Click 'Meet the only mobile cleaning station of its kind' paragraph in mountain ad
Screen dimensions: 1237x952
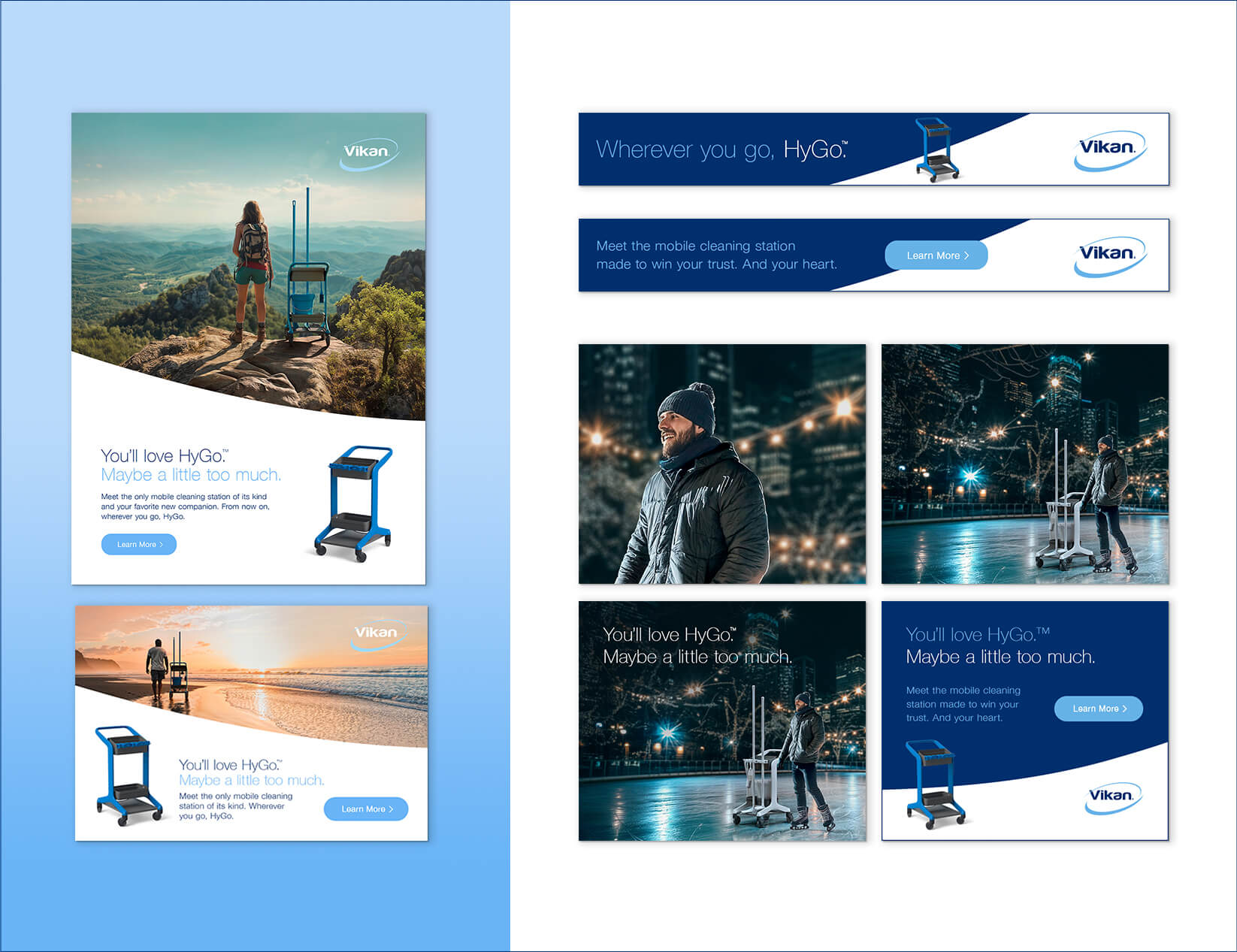click(x=185, y=506)
